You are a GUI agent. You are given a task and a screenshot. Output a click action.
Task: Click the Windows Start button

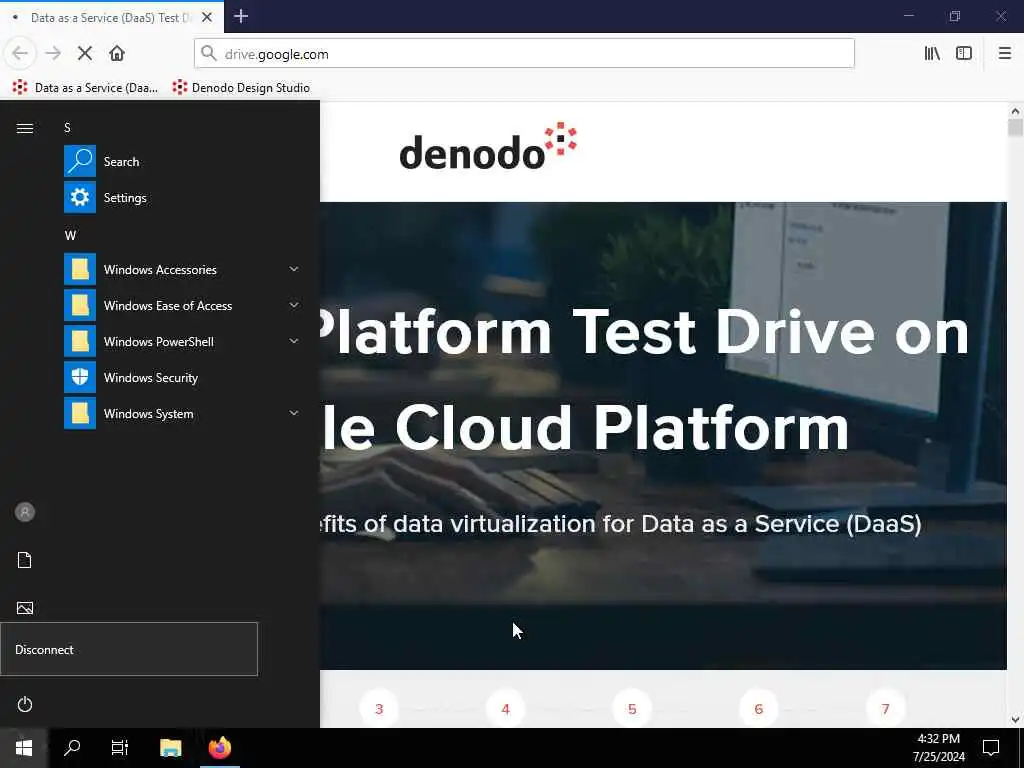pyautogui.click(x=24, y=748)
